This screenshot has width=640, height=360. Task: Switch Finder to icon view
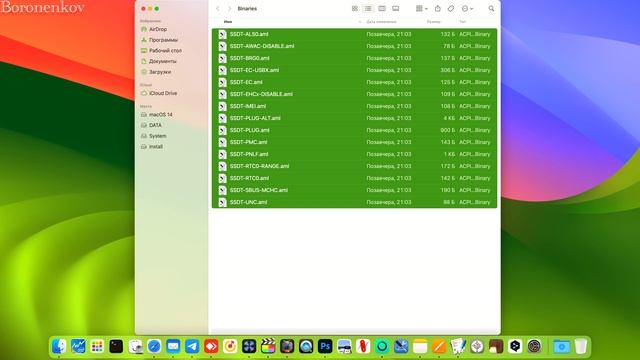click(355, 9)
